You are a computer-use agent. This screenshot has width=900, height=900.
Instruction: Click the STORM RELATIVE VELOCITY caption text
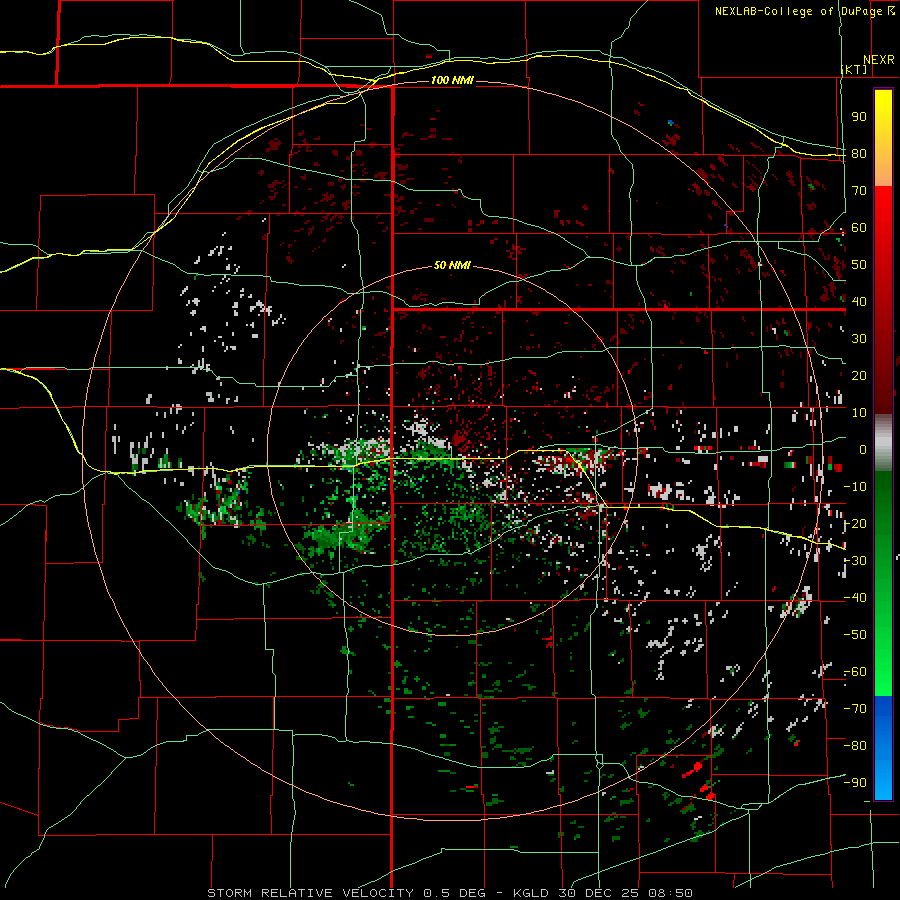pyautogui.click(x=310, y=893)
